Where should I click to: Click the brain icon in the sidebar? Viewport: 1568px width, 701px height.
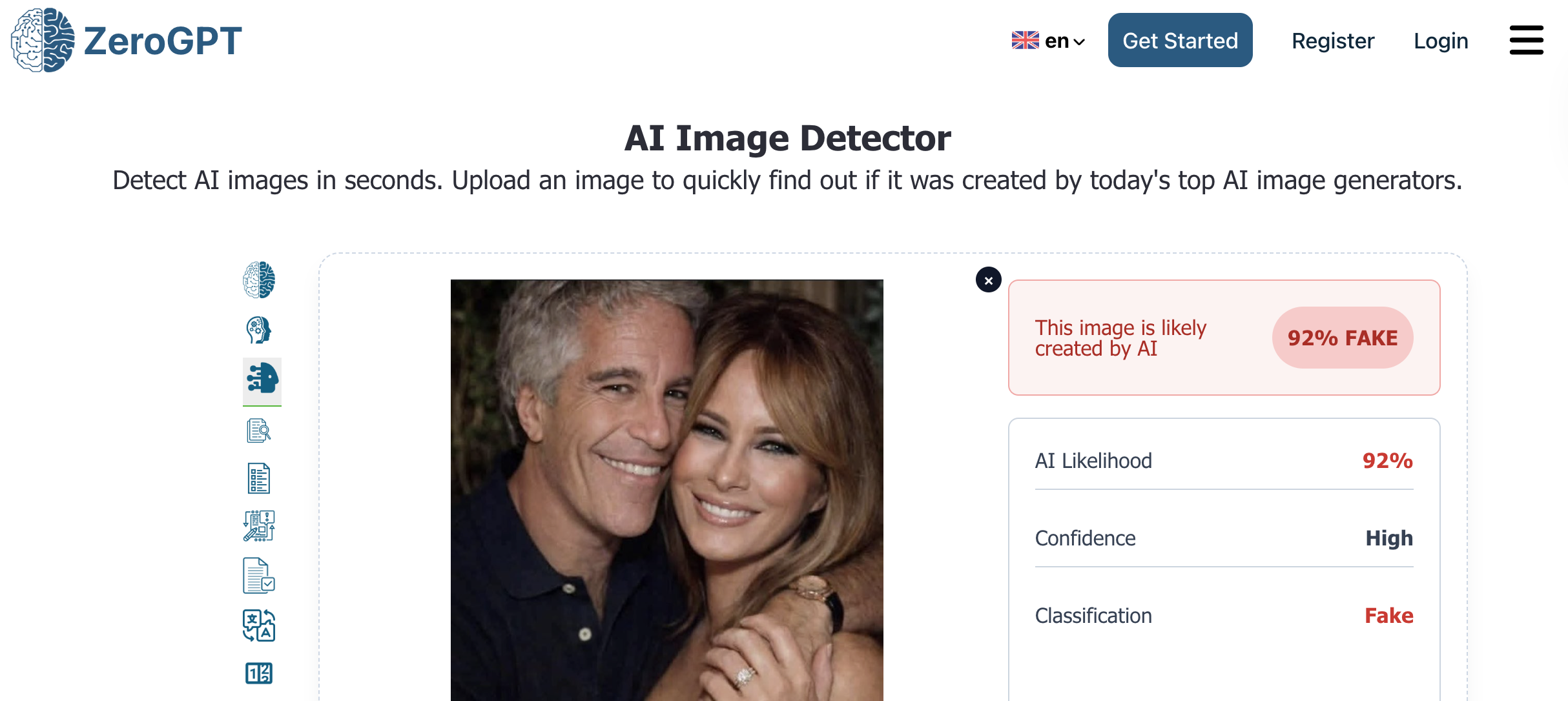pos(259,280)
